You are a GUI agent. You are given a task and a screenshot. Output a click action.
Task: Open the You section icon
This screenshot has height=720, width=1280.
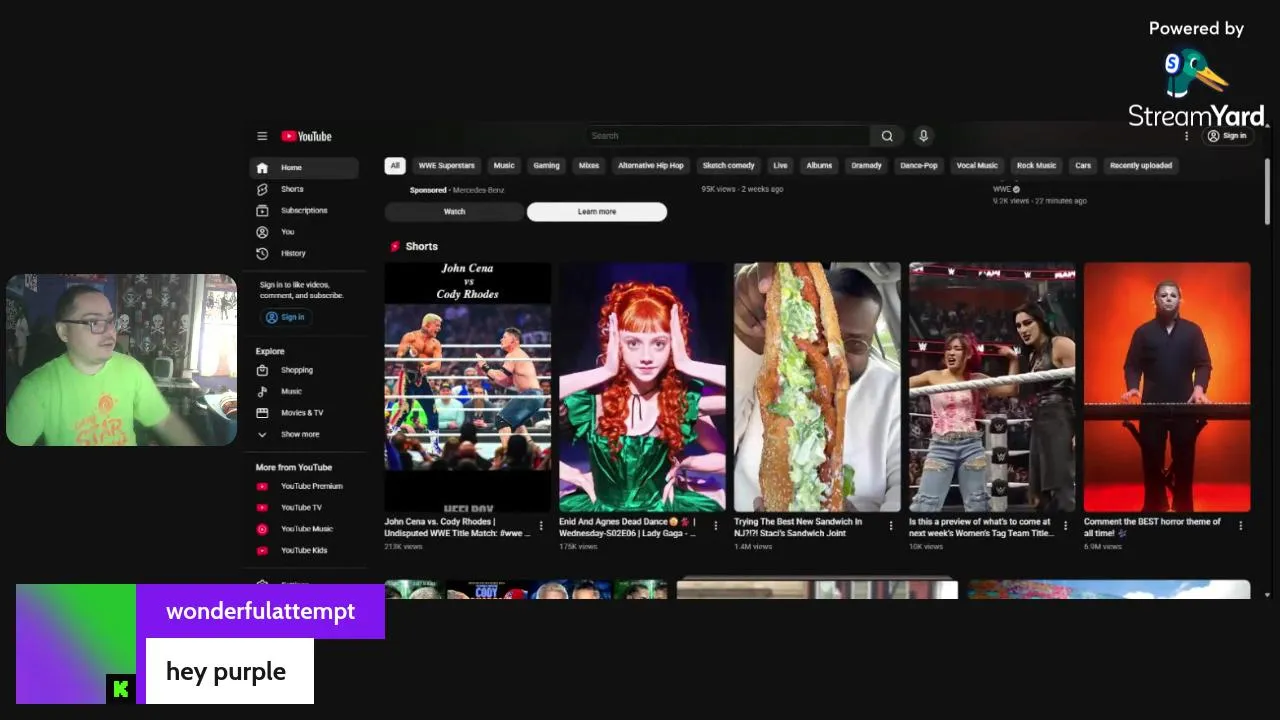262,232
